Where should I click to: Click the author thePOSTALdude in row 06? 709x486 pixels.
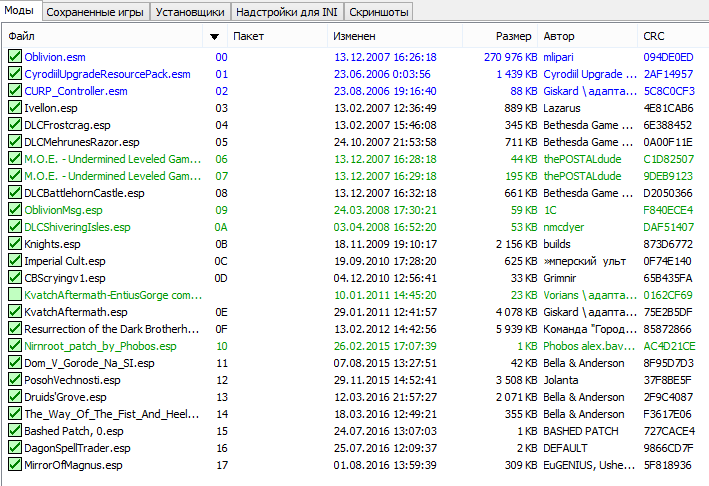[x=582, y=159]
